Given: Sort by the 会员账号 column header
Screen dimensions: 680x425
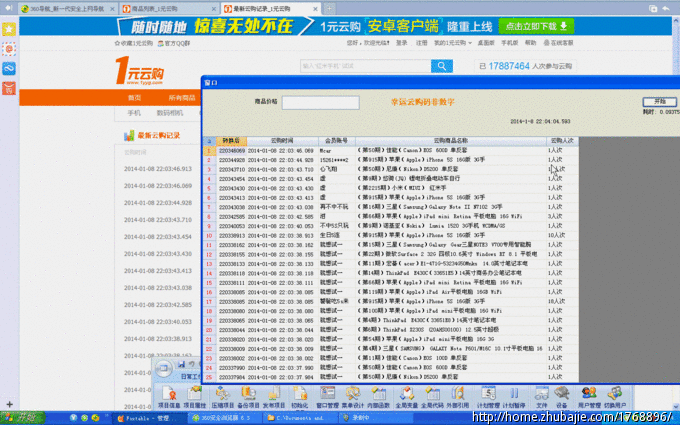Looking at the screenshot, I should pos(336,141).
